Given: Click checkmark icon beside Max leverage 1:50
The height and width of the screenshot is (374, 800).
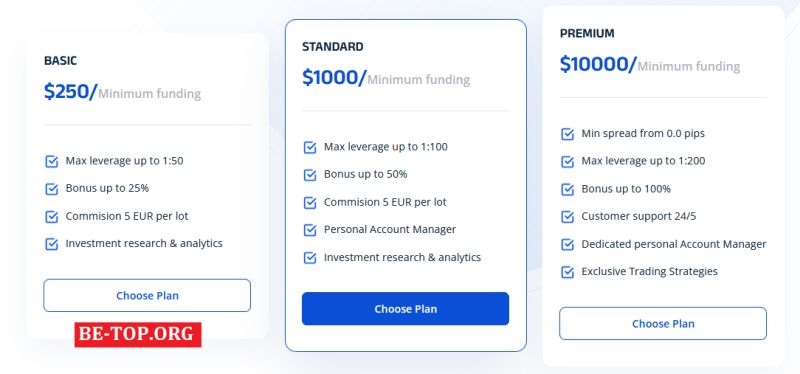Looking at the screenshot, I should coord(52,161).
